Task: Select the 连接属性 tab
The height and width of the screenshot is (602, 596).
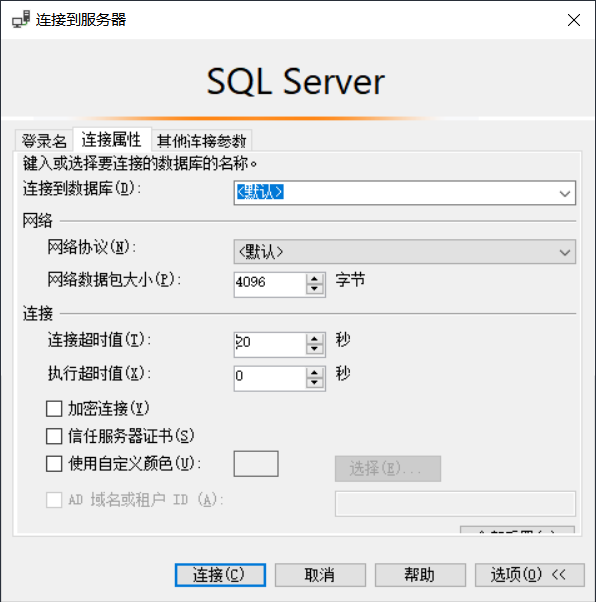Action: tap(112, 139)
